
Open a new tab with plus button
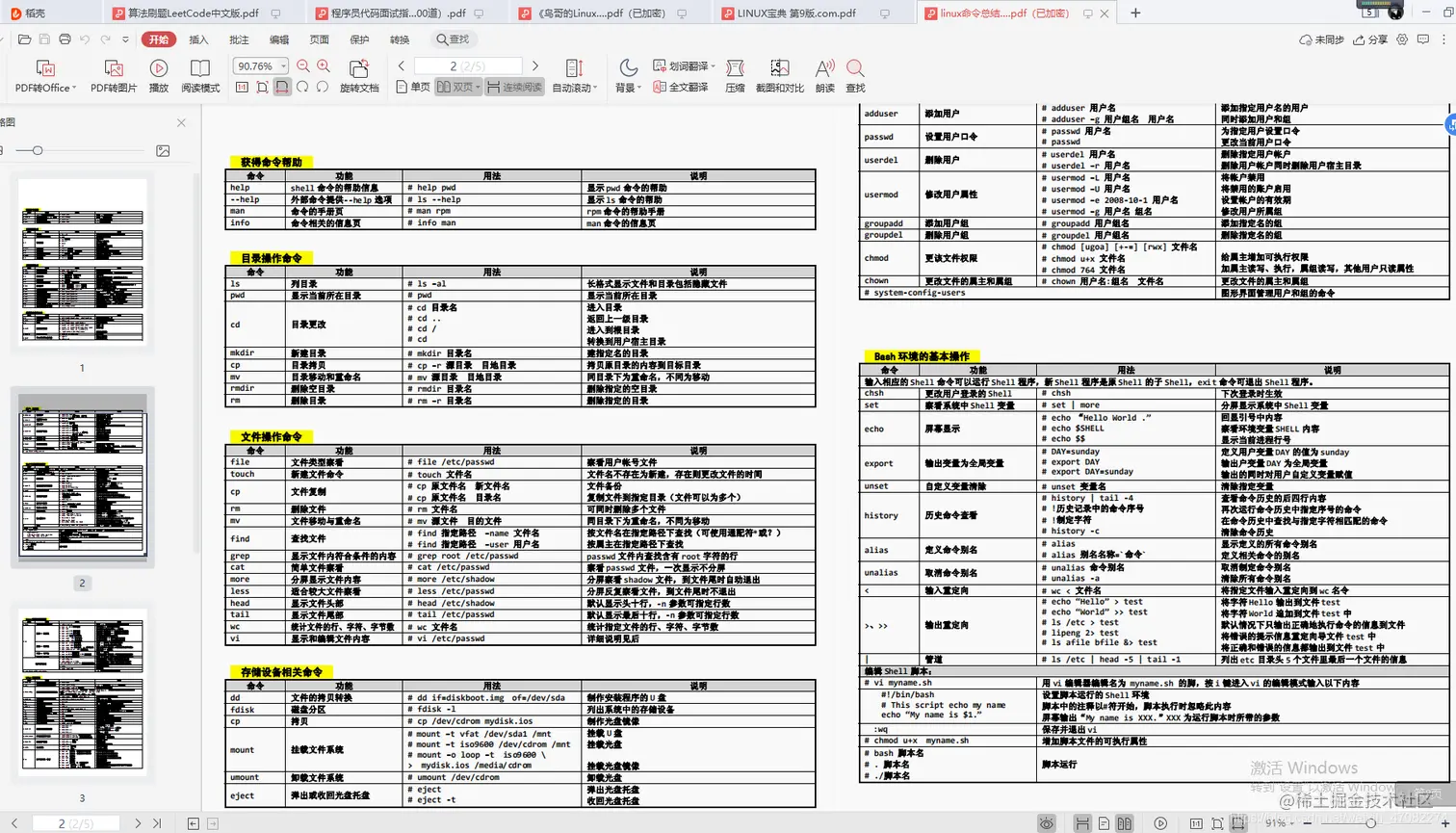pos(1135,13)
